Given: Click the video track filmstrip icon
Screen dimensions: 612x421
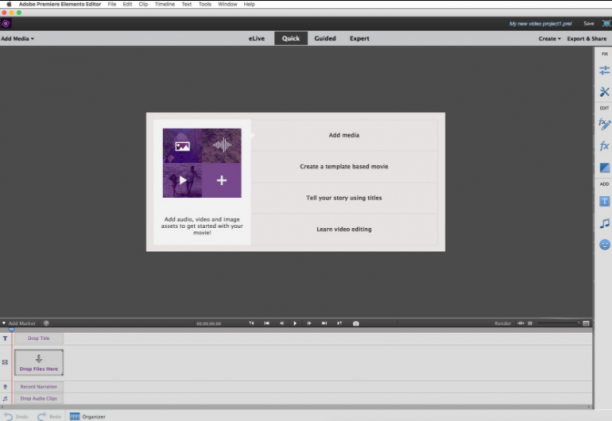Looking at the screenshot, I should [x=5, y=362].
